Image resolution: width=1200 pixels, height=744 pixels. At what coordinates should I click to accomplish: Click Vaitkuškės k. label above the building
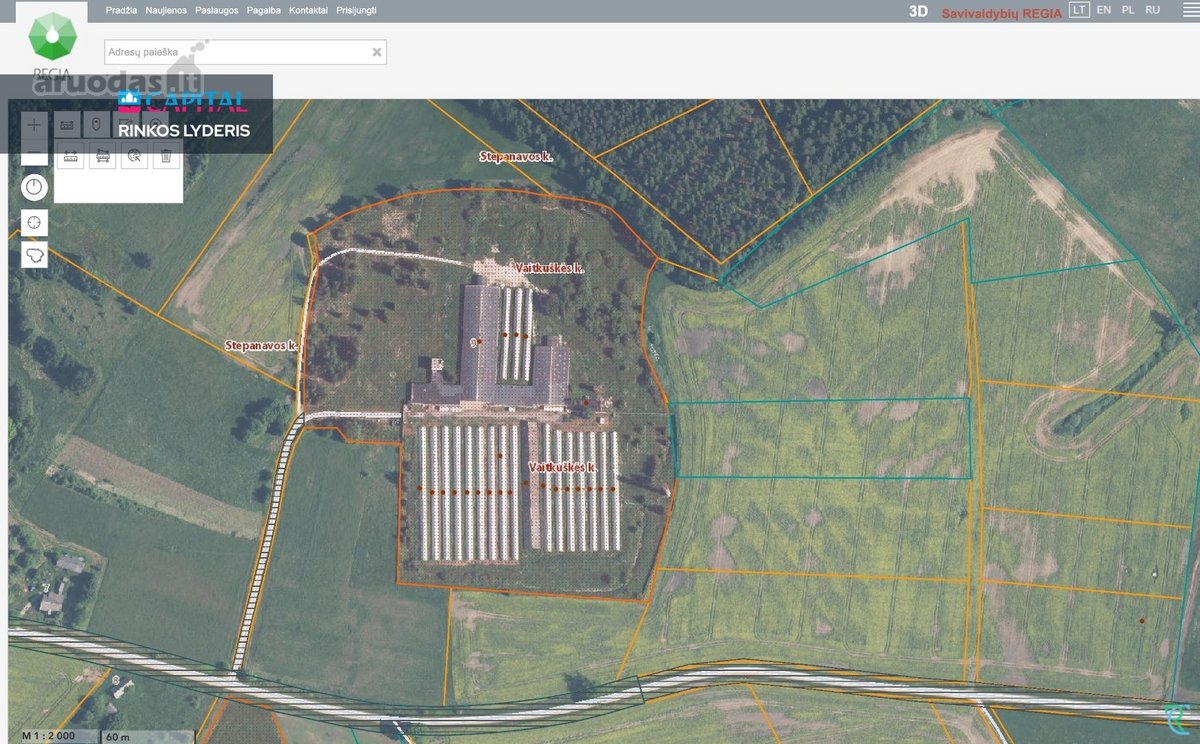550,269
